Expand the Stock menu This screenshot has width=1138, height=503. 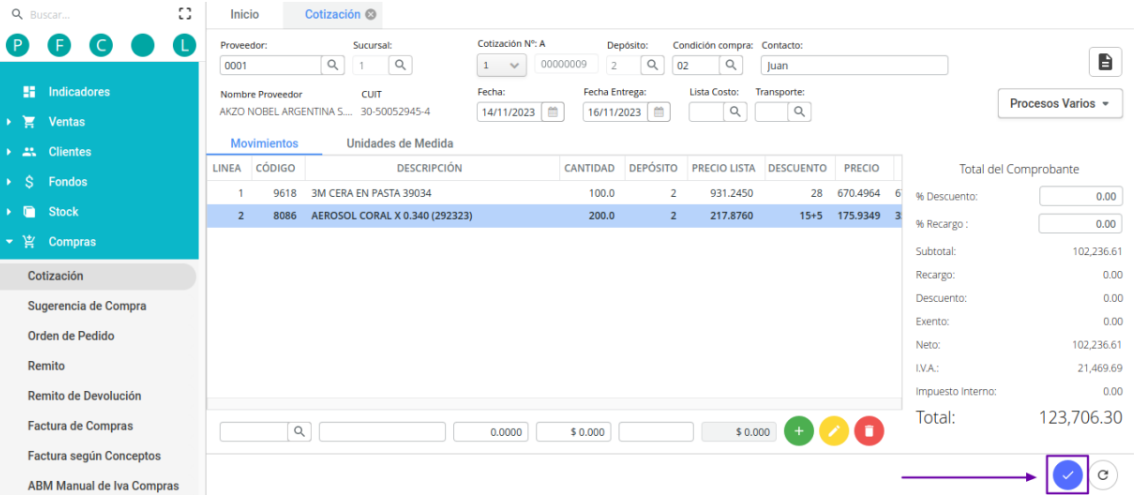(x=63, y=211)
